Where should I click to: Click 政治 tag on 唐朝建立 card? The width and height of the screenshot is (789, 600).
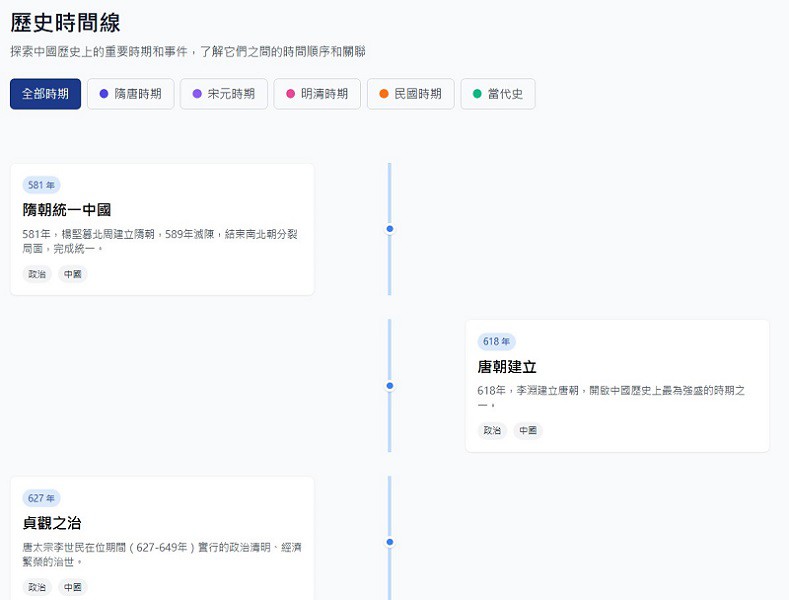pos(492,431)
